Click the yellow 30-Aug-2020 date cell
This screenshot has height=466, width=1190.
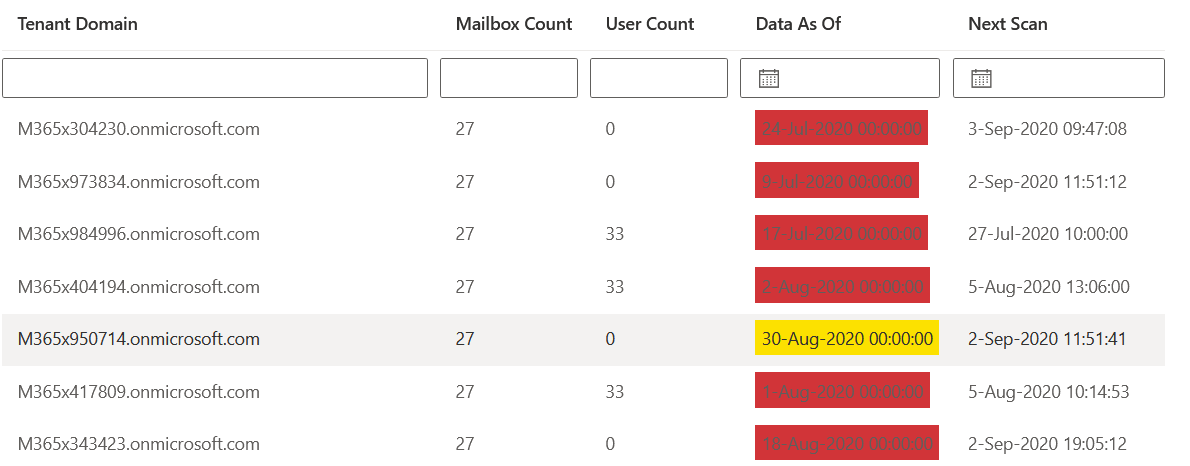coord(847,339)
